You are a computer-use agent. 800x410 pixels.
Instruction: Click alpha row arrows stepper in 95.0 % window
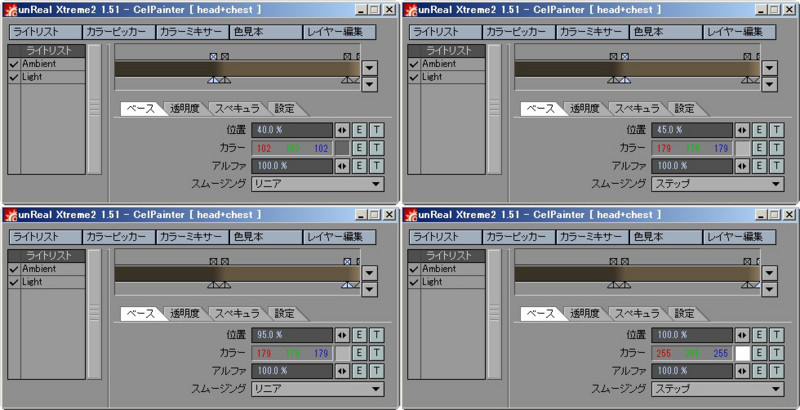[342, 371]
